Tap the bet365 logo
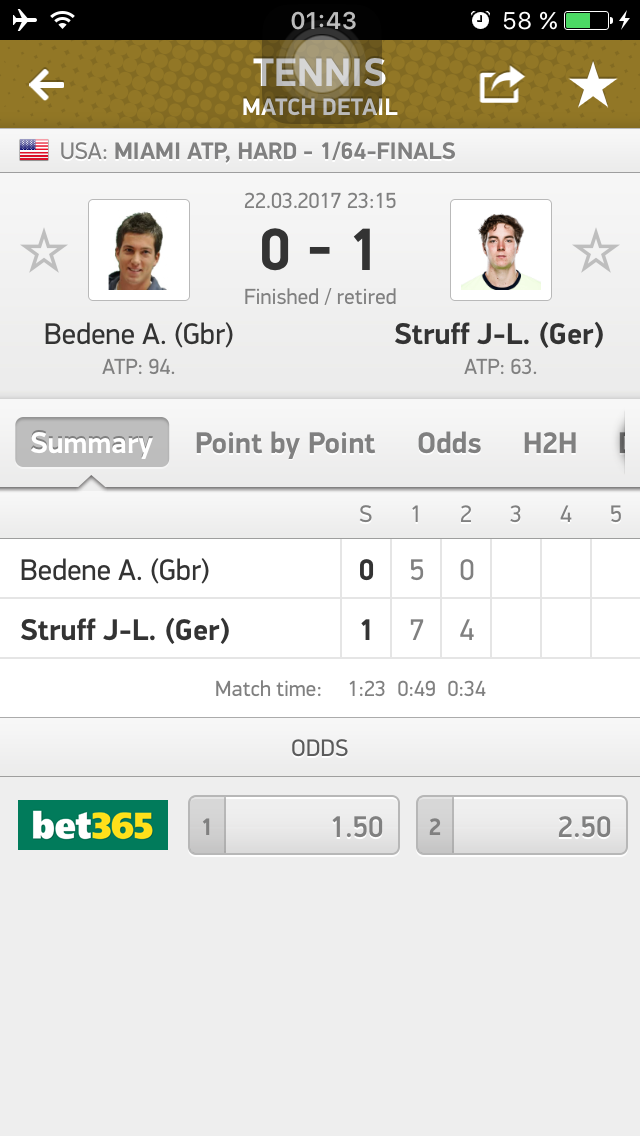The width and height of the screenshot is (640, 1136). point(93,826)
